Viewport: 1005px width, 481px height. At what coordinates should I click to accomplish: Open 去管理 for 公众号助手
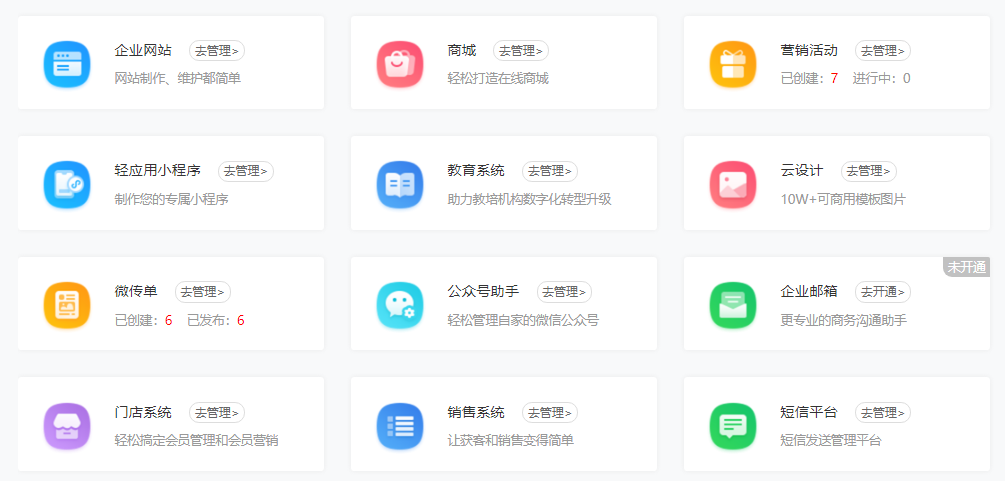point(564,292)
